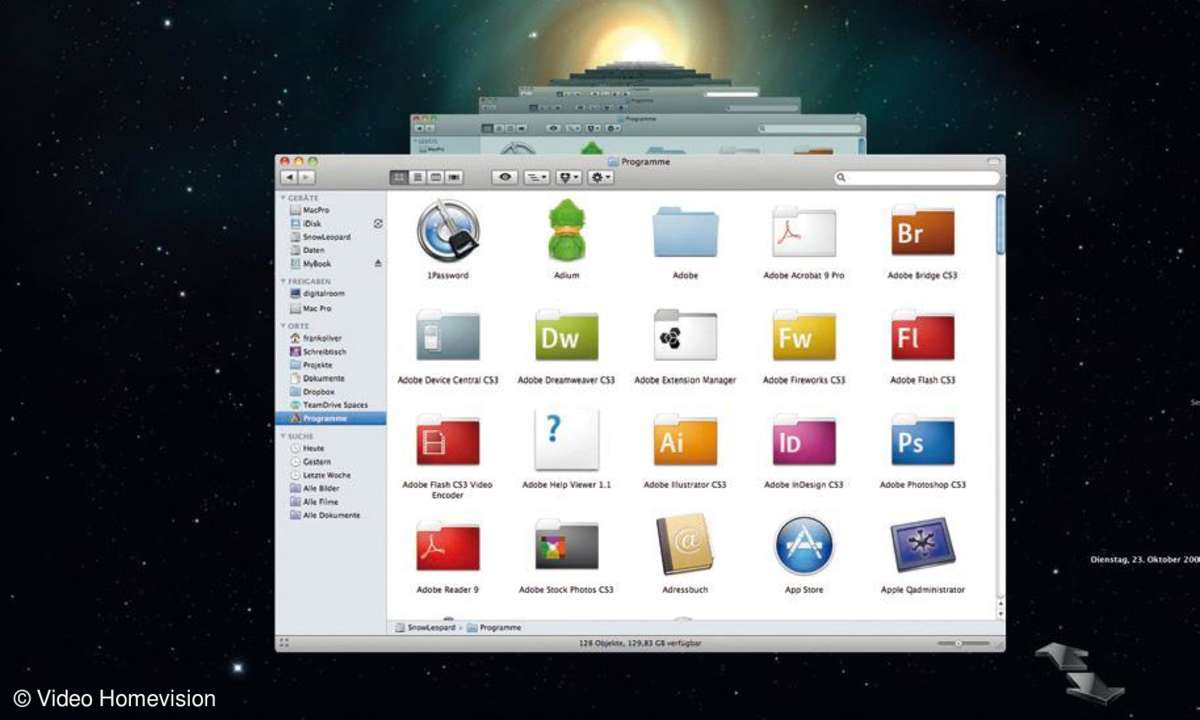
Task: Select the Adobe Flash CS3 folder
Action: pos(922,336)
